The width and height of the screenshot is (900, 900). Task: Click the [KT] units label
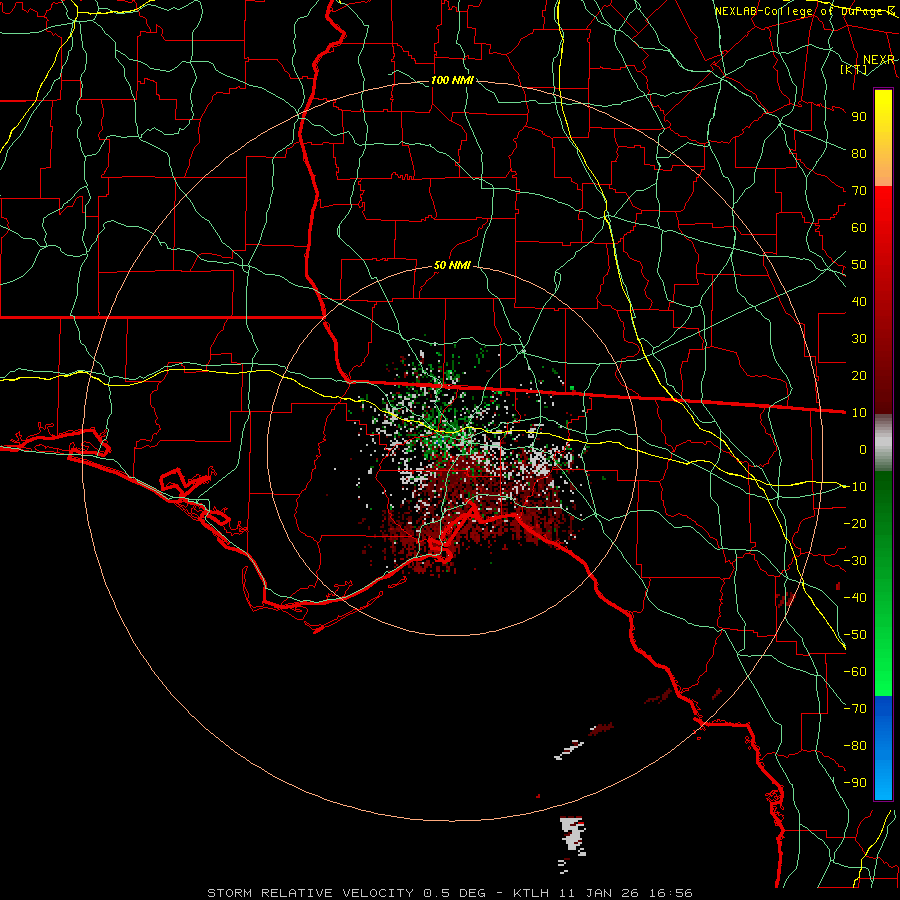pyautogui.click(x=854, y=69)
